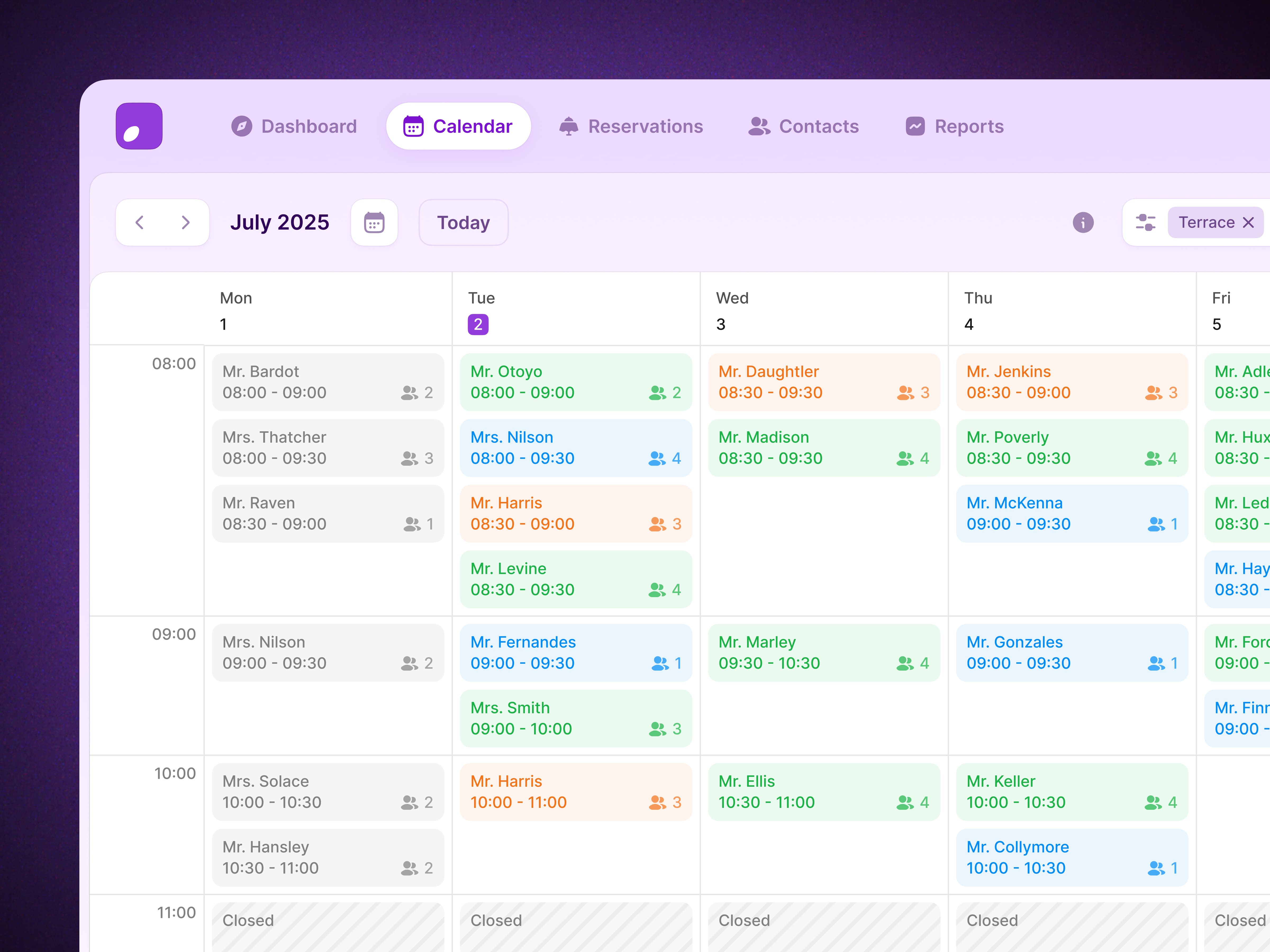The height and width of the screenshot is (952, 1270).
Task: Click the purple app logo icon
Action: pyautogui.click(x=138, y=126)
